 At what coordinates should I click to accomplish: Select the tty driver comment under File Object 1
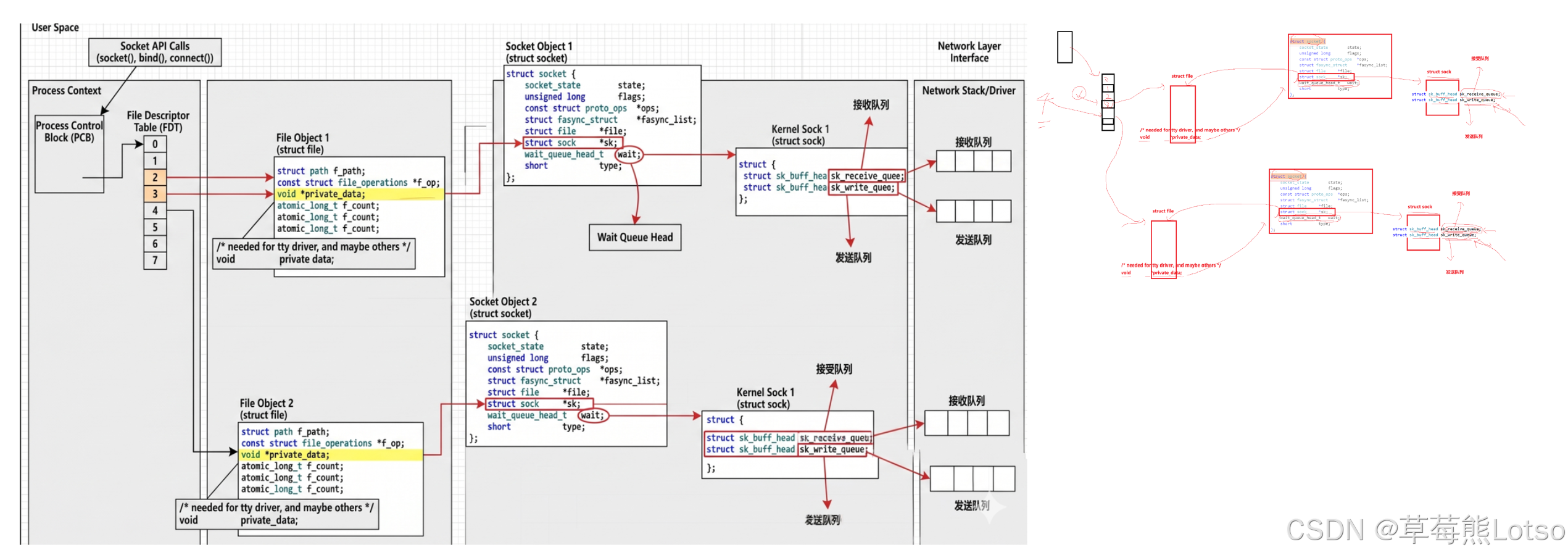(x=313, y=253)
